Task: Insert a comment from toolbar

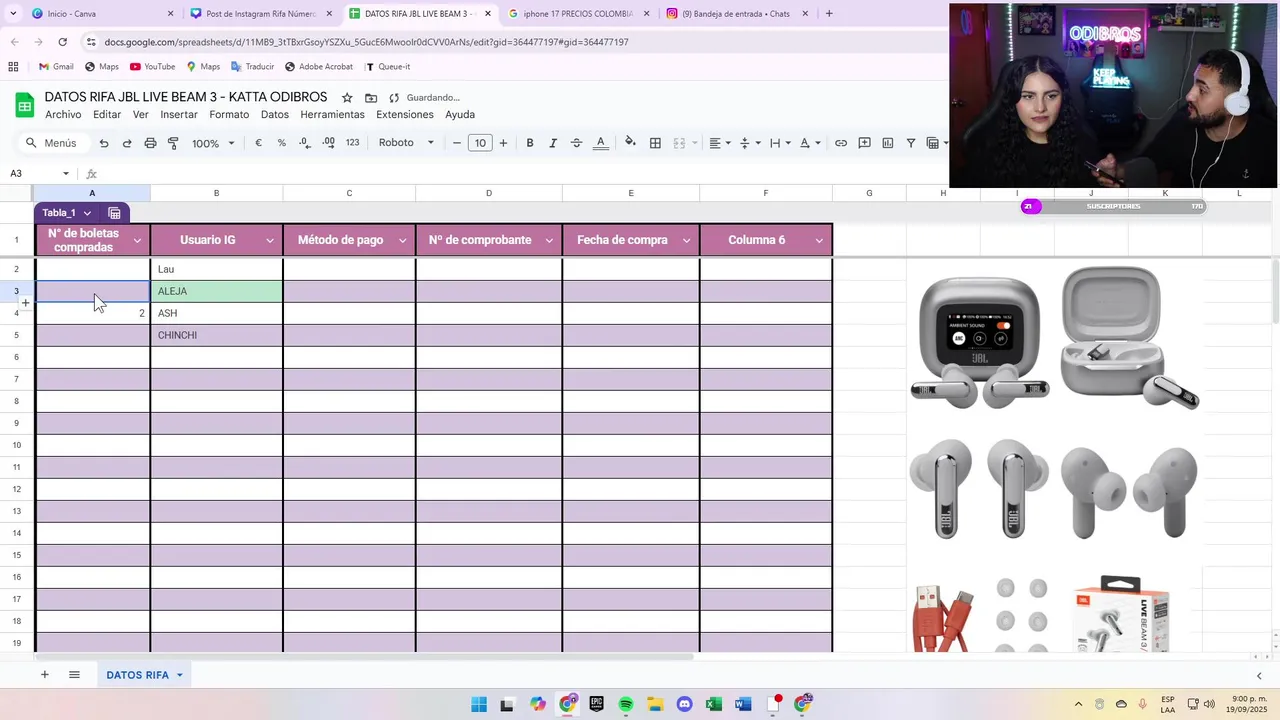Action: click(x=864, y=143)
